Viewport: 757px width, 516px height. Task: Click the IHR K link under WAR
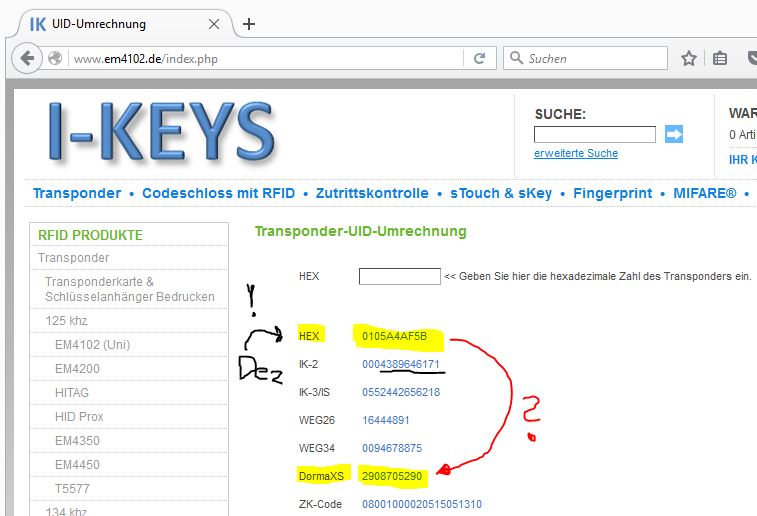(x=743, y=160)
